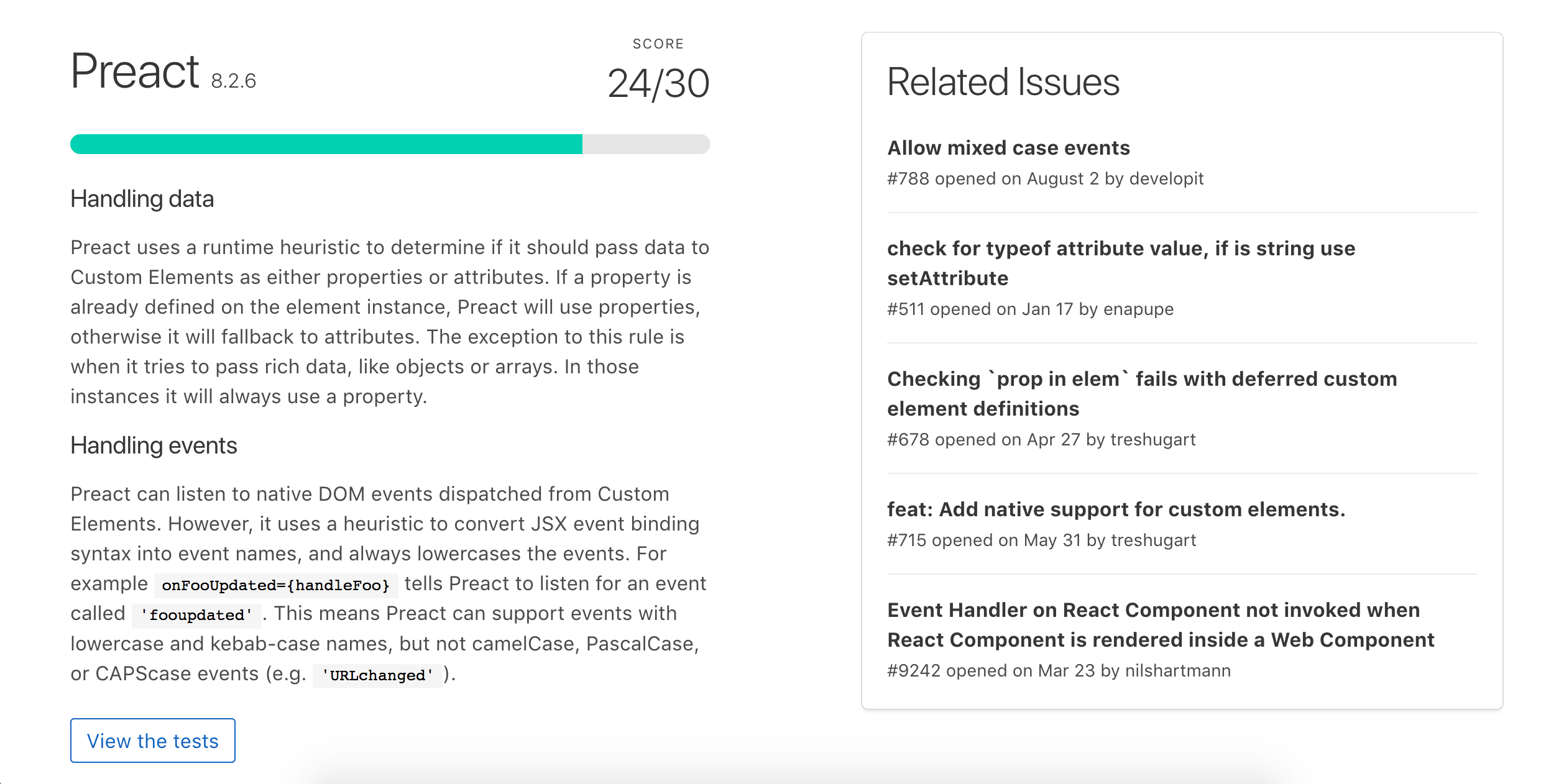Click the View the tests button
Viewport: 1564px width, 784px height.
point(152,741)
